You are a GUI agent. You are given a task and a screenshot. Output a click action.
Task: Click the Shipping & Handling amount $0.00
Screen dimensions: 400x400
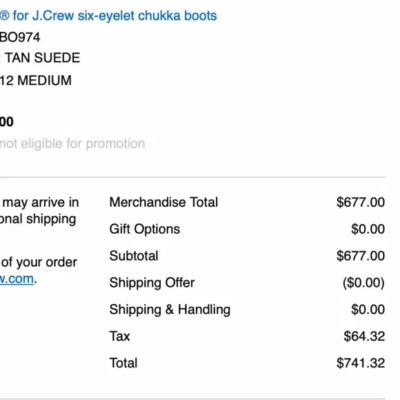click(x=368, y=310)
